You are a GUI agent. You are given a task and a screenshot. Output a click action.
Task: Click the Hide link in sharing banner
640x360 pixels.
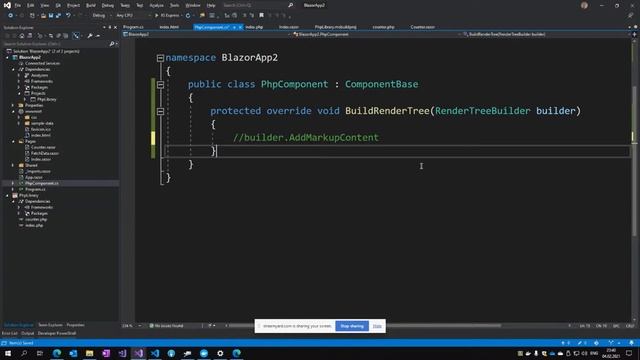coord(377,326)
